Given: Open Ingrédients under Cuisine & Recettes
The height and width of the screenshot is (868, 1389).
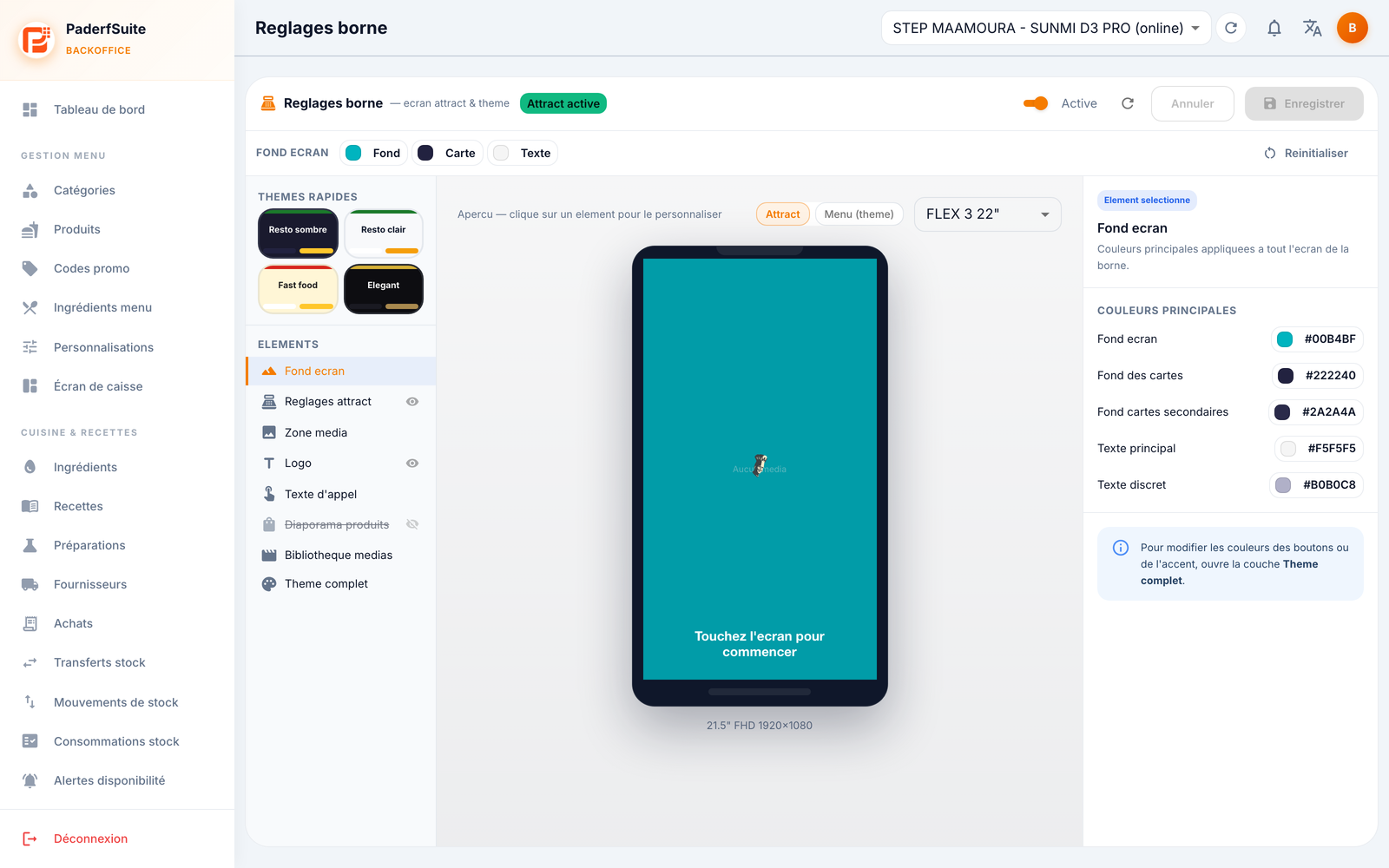Looking at the screenshot, I should pos(117,467).
